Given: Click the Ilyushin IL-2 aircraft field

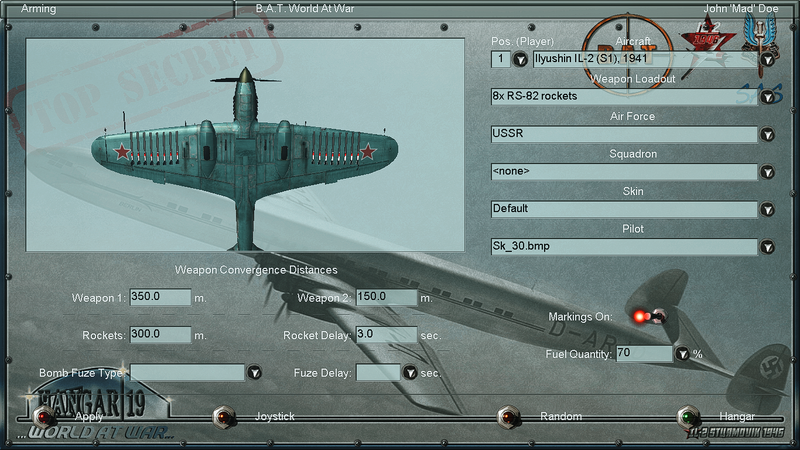Looking at the screenshot, I should point(645,59).
